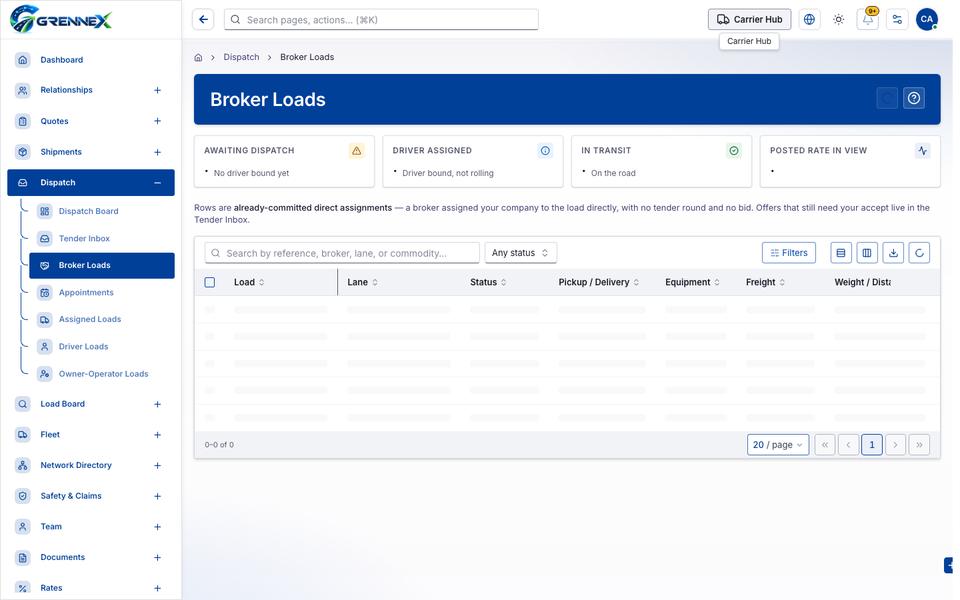Image resolution: width=960 pixels, height=600 pixels.
Task: Collapse the Dispatch menu
Action: click(157, 182)
